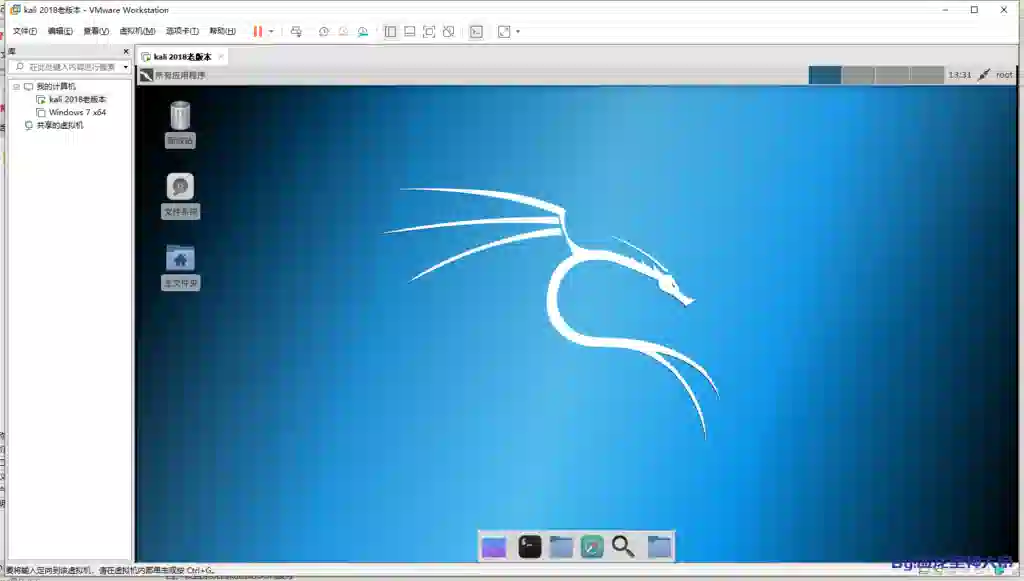This screenshot has height=581, width=1024.
Task: Select kali 2018老版本 in the library tree
Action: 77,99
